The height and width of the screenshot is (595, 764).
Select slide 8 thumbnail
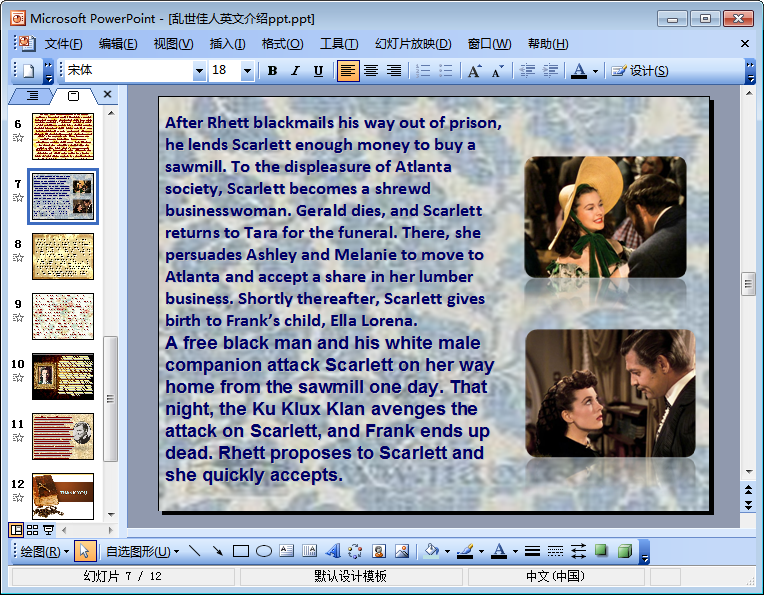point(63,256)
